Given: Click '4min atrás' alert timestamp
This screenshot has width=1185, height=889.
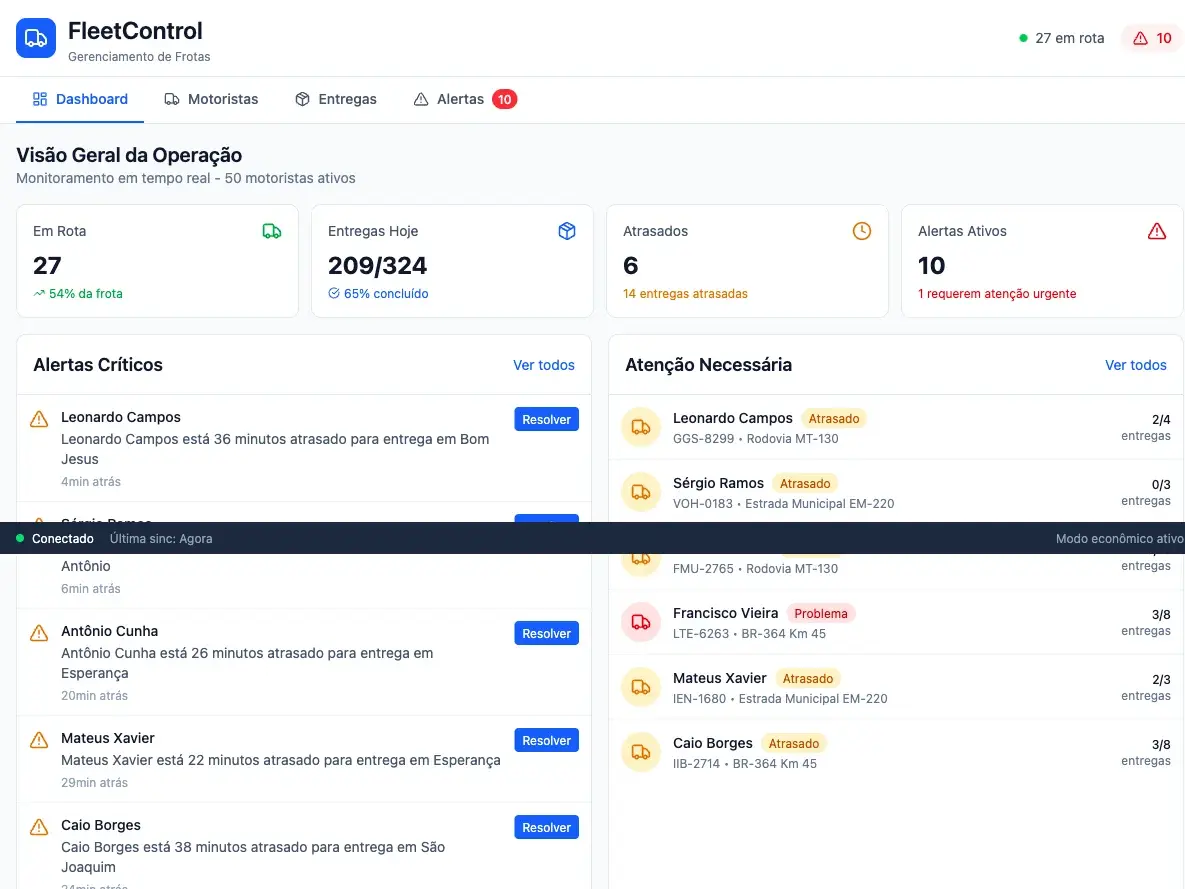Looking at the screenshot, I should pyautogui.click(x=91, y=482).
